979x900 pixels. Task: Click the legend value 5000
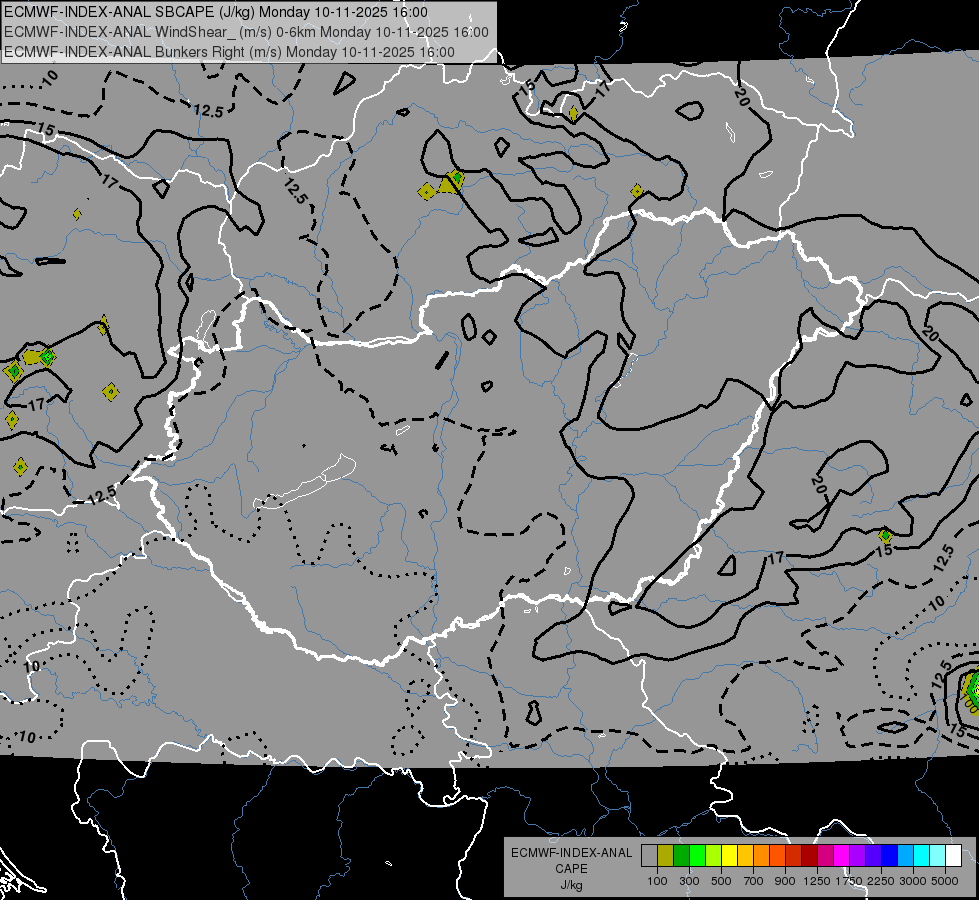pyautogui.click(x=945, y=881)
